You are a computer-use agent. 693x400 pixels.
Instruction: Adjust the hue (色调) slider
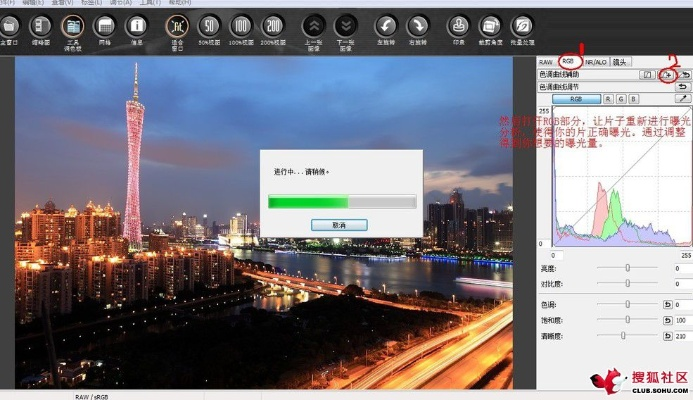tap(627, 304)
